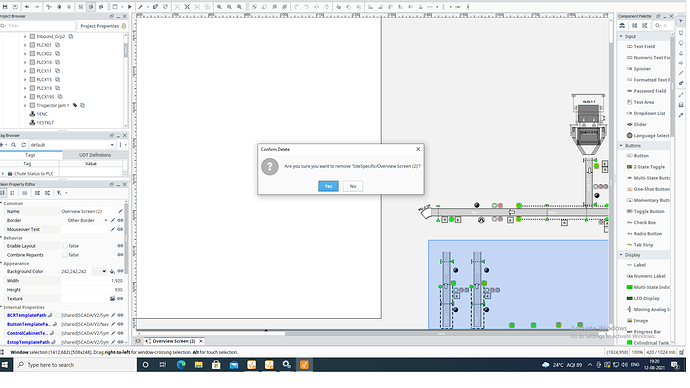Viewport: 690px width, 388px height.
Task: Start Preview Mode with the play icon
Action: point(129,7)
